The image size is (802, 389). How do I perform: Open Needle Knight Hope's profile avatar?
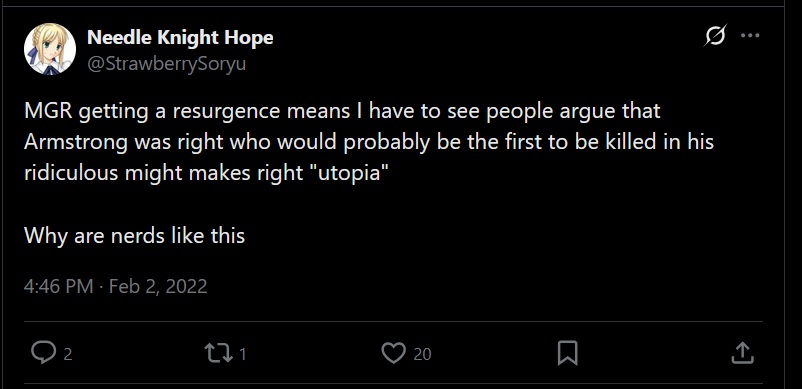click(50, 50)
